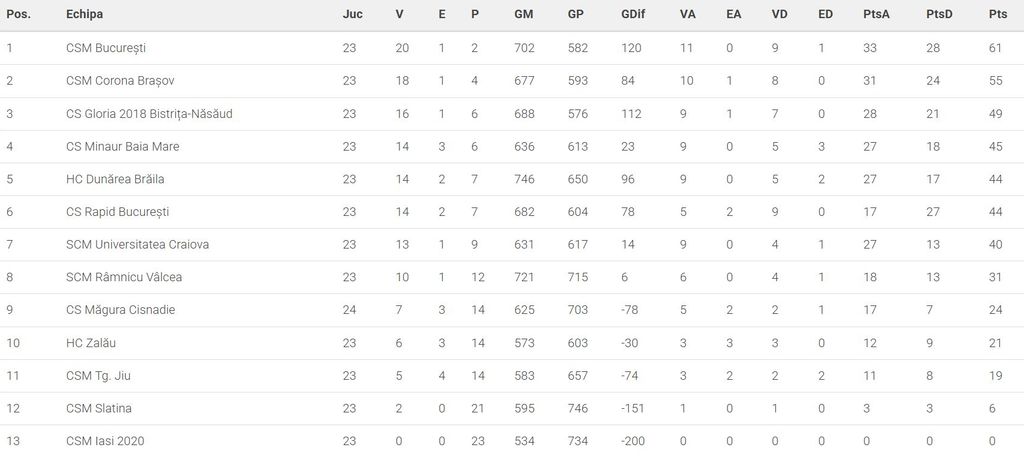Select SCM Universitatea Craiova row
1024x459 pixels.
pyautogui.click(x=137, y=245)
